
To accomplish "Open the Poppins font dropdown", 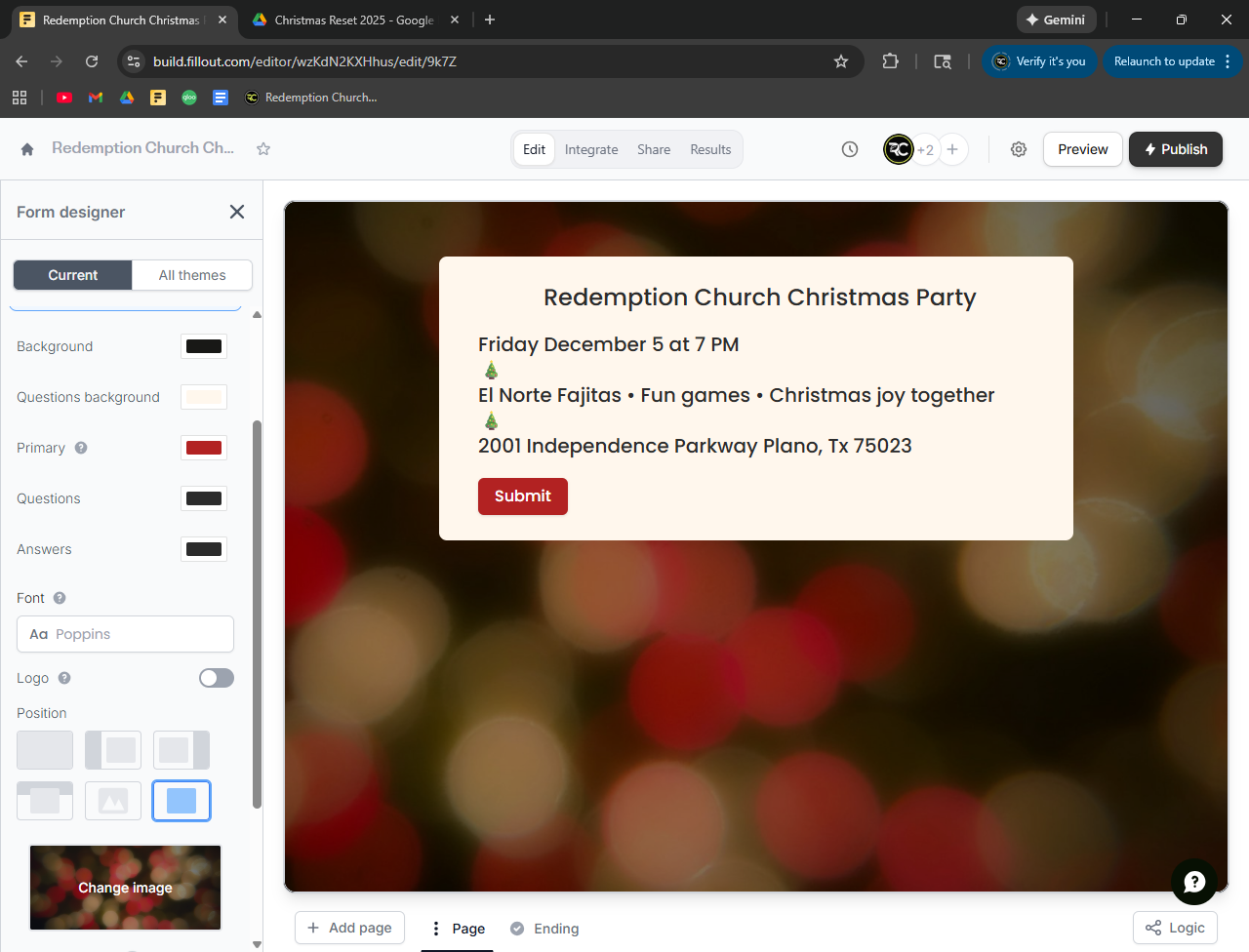I will pyautogui.click(x=125, y=634).
